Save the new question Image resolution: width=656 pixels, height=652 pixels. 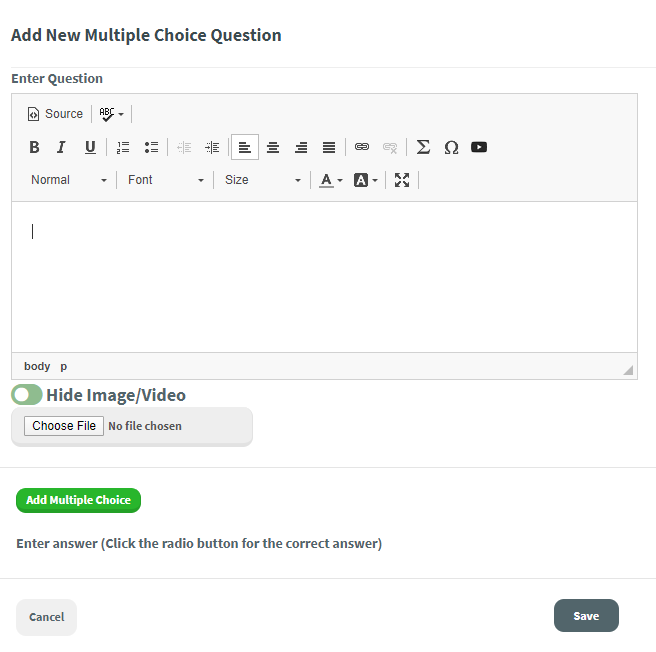[x=586, y=616]
